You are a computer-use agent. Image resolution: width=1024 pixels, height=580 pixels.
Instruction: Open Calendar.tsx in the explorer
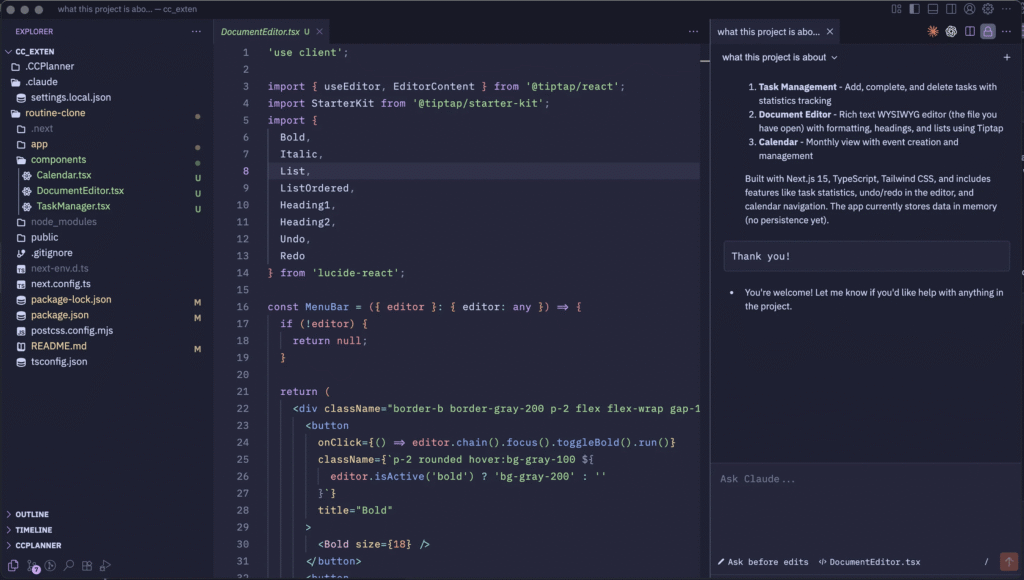click(x=63, y=175)
